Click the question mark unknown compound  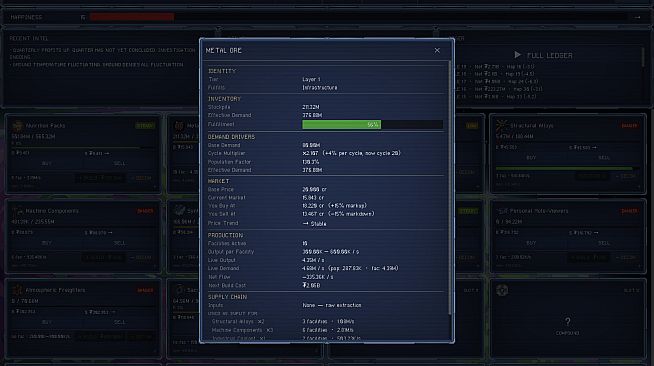[567, 321]
